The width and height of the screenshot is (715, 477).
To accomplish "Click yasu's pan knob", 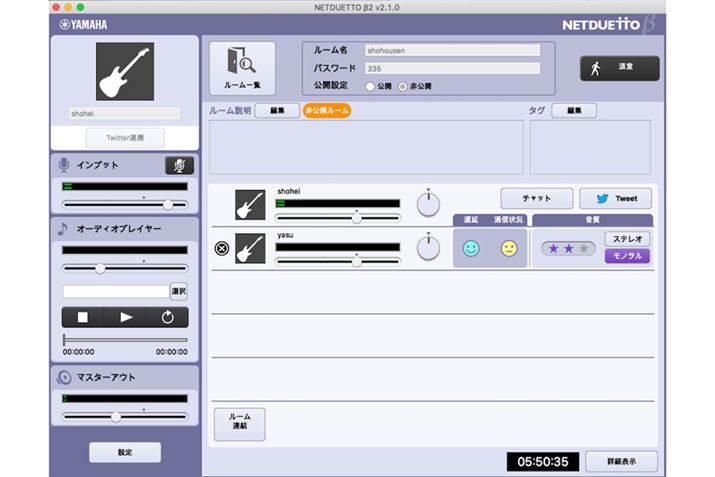I will (x=428, y=248).
